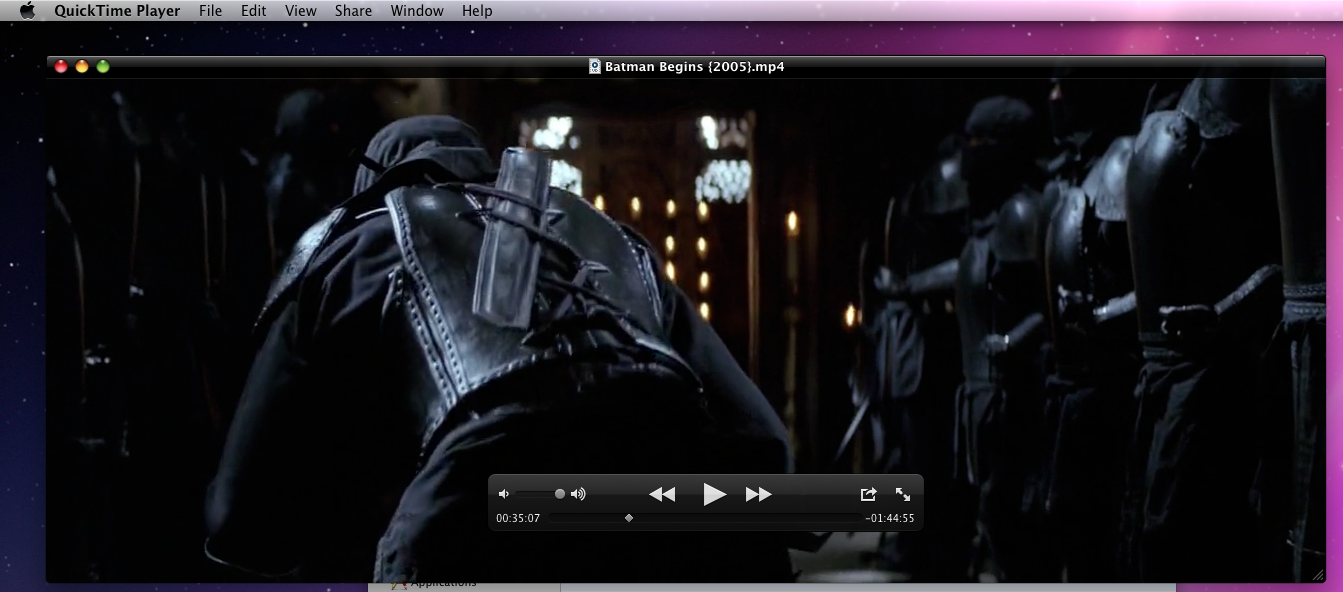Click the playhead diamond on the timeline
This screenshot has width=1343, height=592.
pyautogui.click(x=628, y=518)
